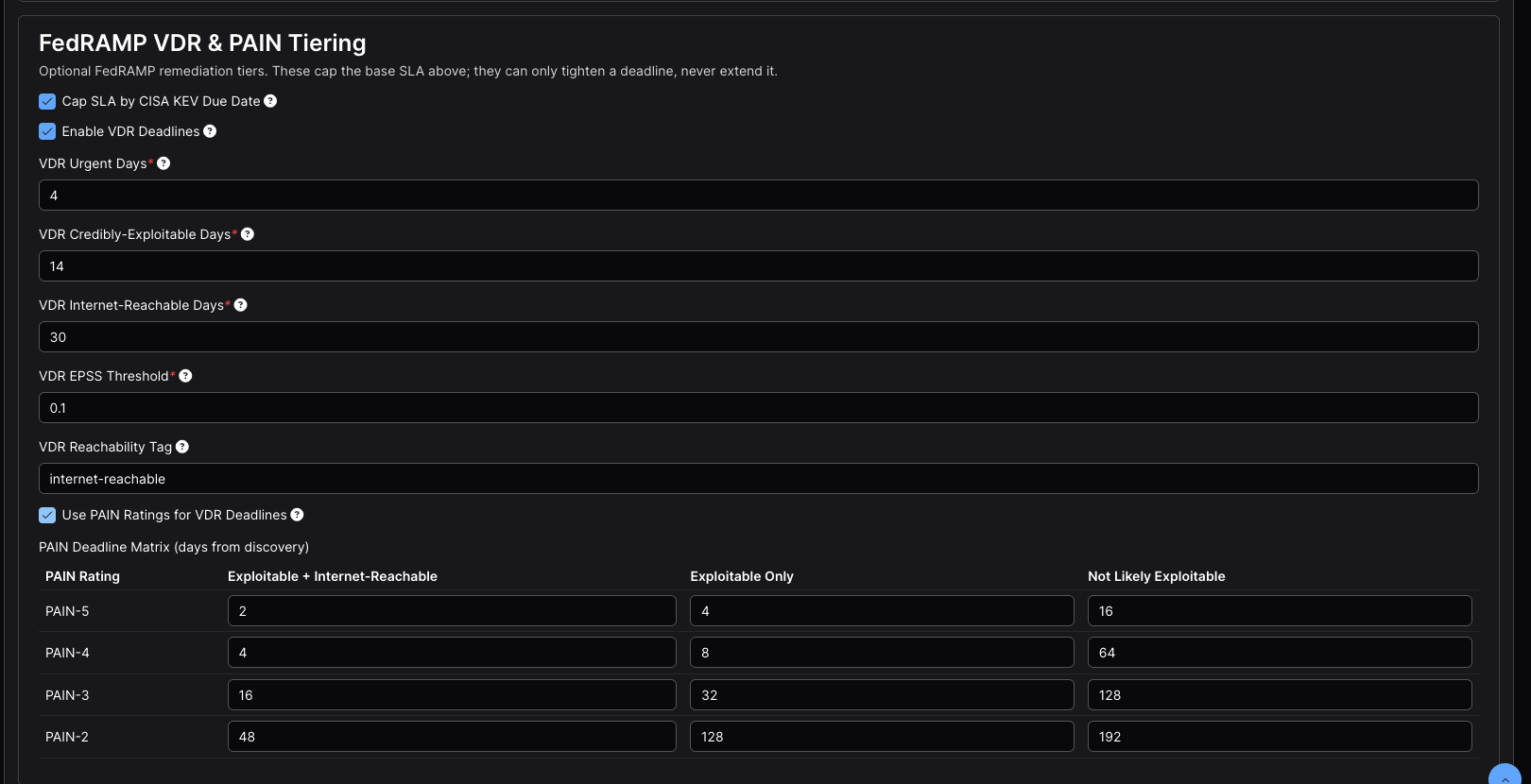The height and width of the screenshot is (784, 1531).
Task: Edit PAIN-3 Not Likely Exploitable days
Action: pos(1280,695)
